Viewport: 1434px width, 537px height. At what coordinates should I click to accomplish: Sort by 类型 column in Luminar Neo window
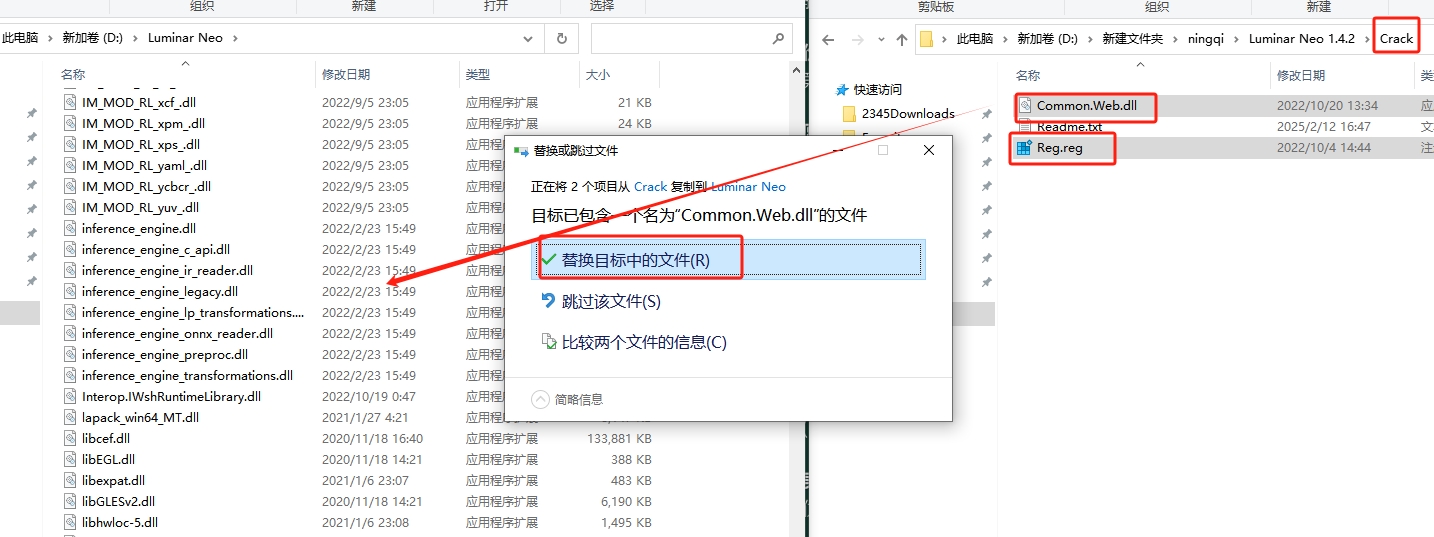[478, 74]
